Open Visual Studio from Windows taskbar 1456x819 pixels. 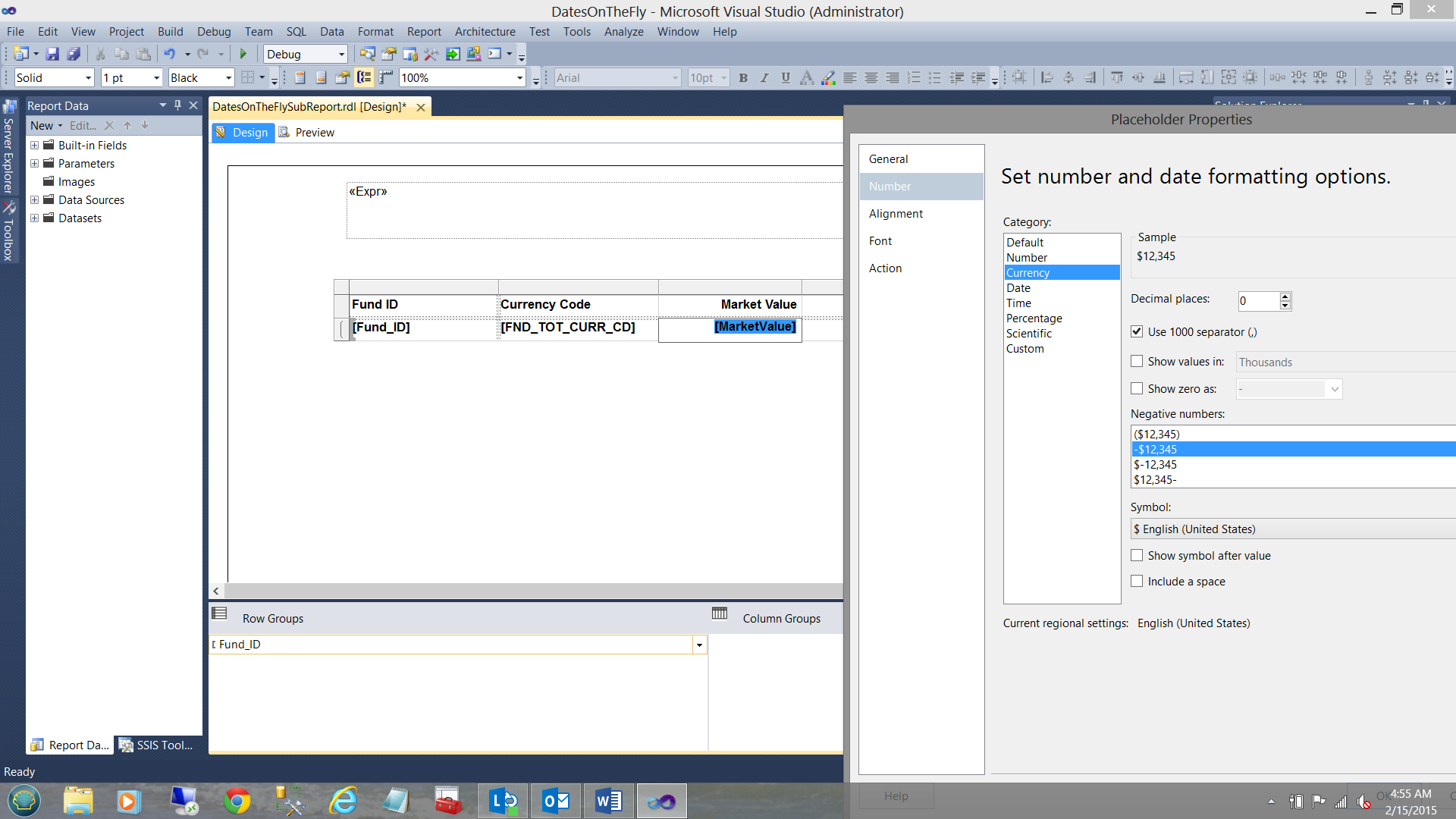coord(661,801)
